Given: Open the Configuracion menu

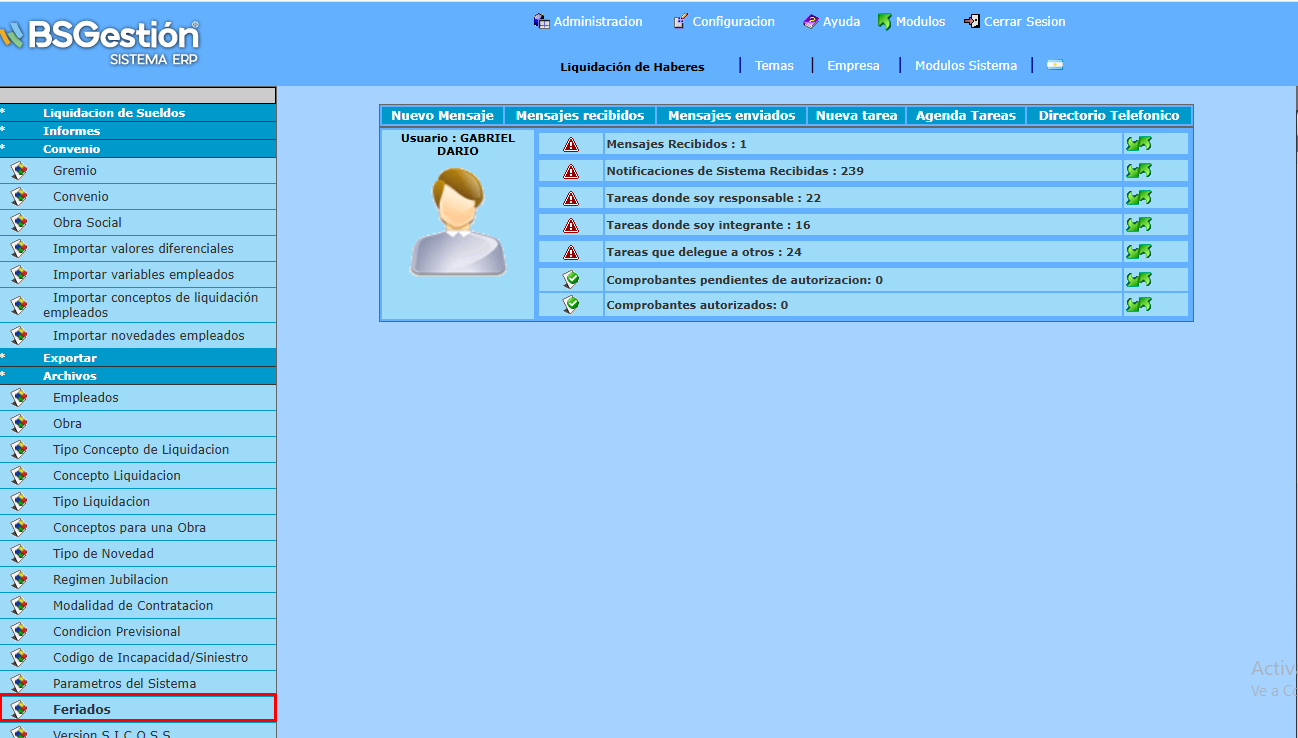Looking at the screenshot, I should click(733, 21).
